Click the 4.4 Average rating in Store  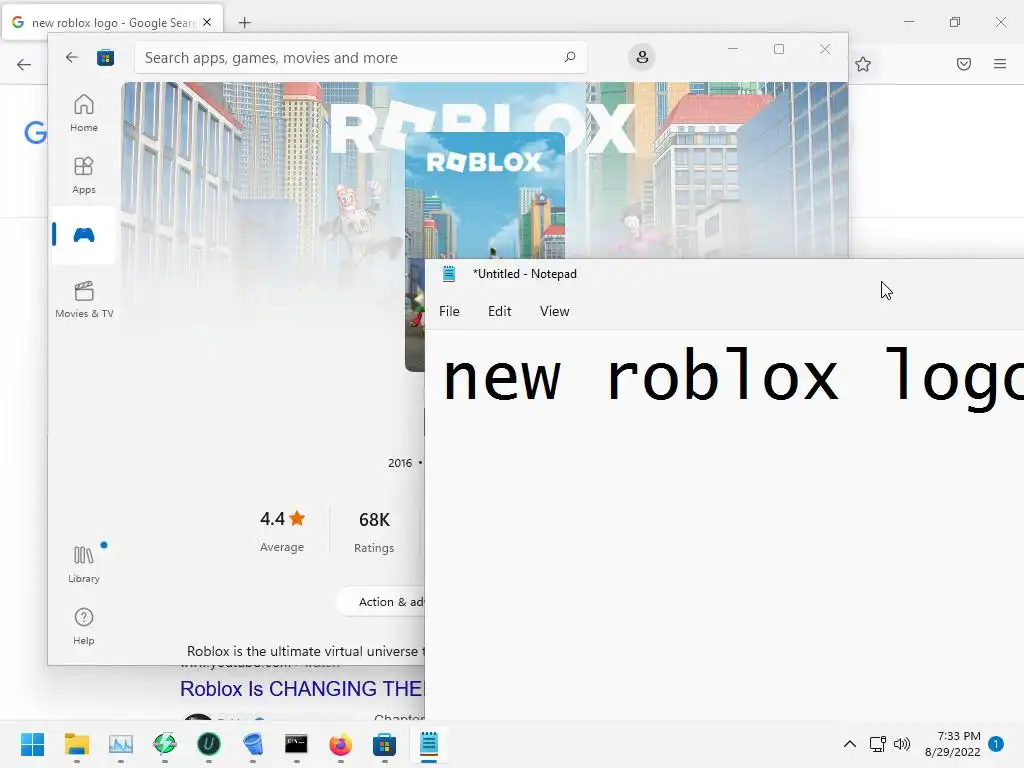click(x=282, y=532)
